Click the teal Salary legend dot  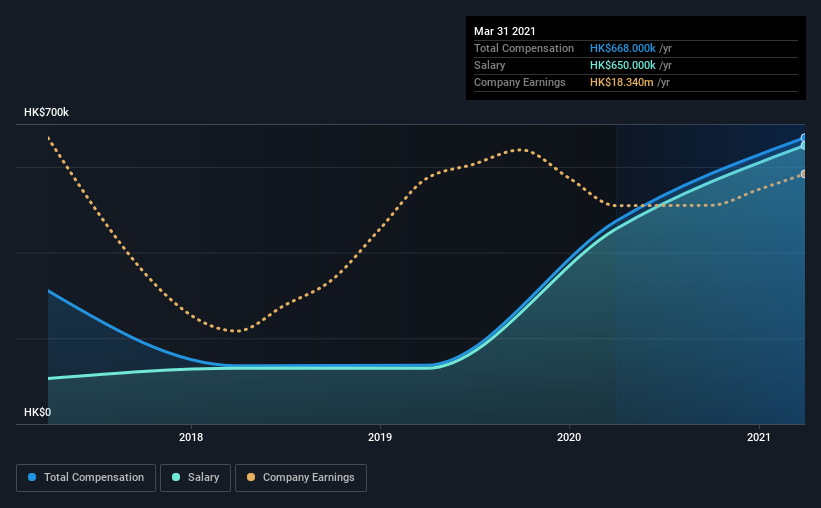[176, 477]
